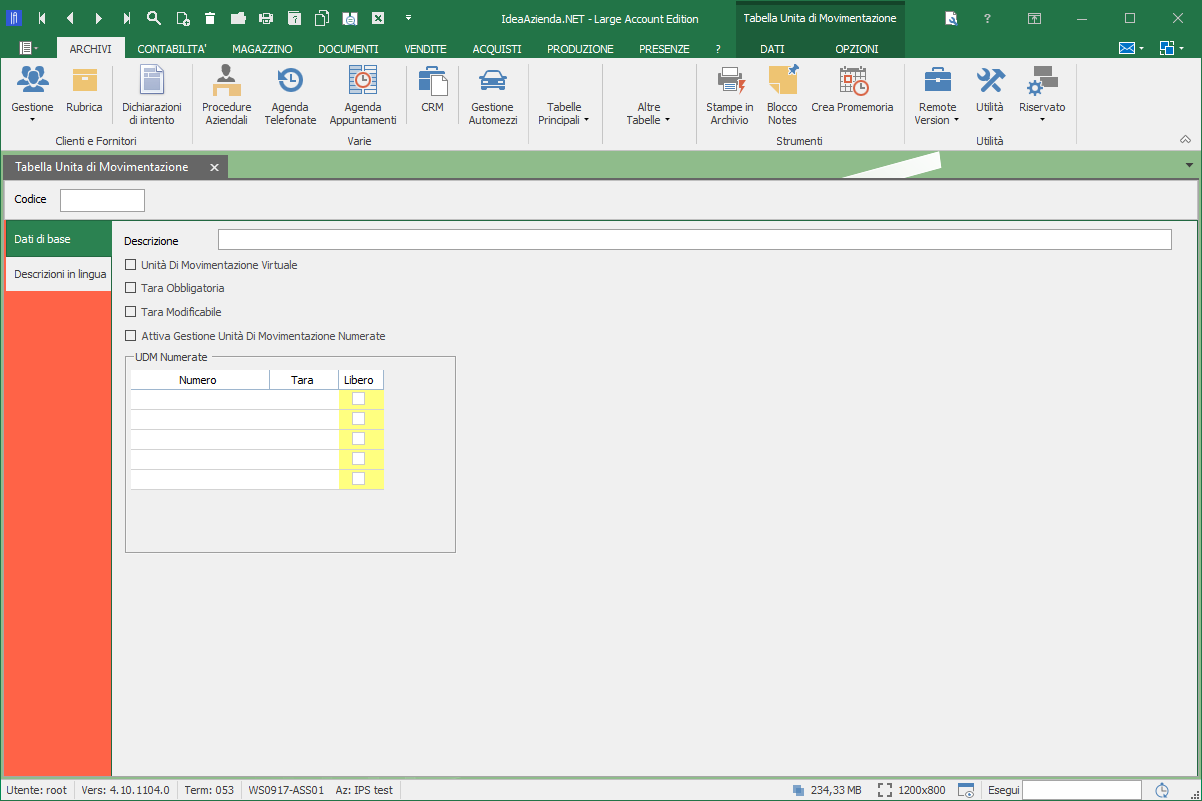The height and width of the screenshot is (801, 1202).
Task: Switch to MAGAZZINO ribbon tab
Action: point(262,48)
